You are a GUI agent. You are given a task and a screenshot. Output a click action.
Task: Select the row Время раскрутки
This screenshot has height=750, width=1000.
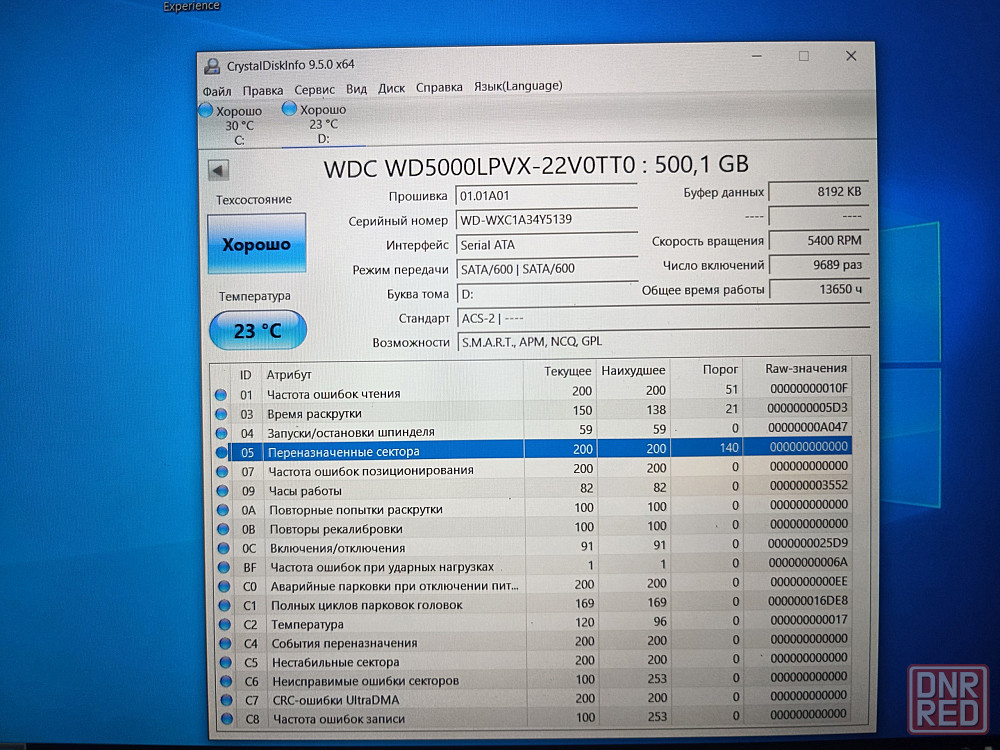(x=533, y=411)
